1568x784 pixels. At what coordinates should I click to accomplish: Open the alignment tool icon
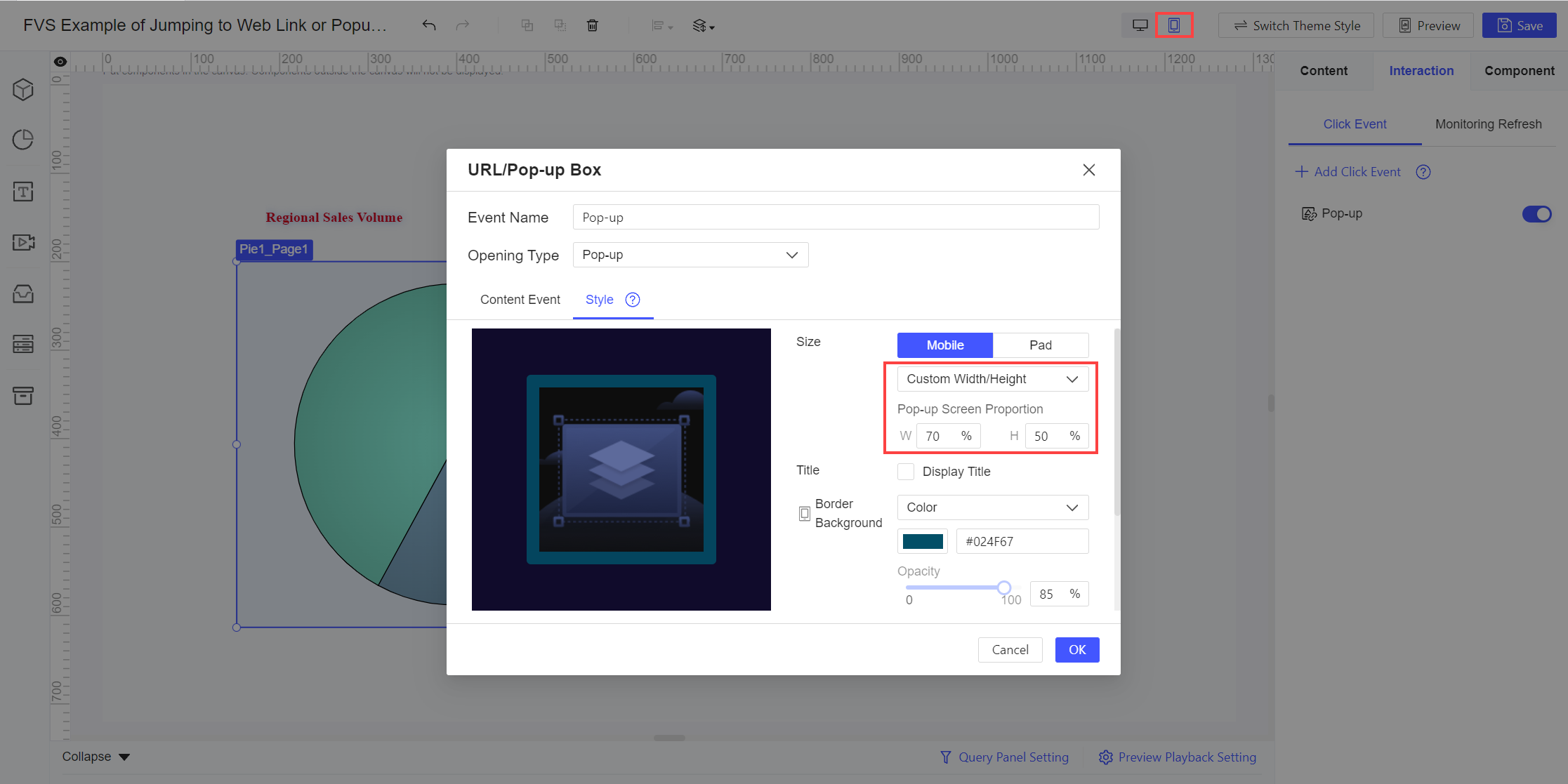661,26
